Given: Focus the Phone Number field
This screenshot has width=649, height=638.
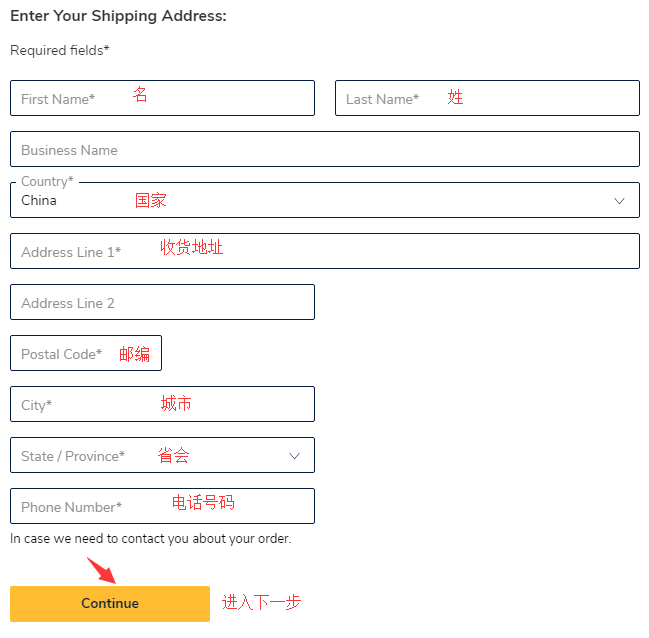Looking at the screenshot, I should [162, 506].
